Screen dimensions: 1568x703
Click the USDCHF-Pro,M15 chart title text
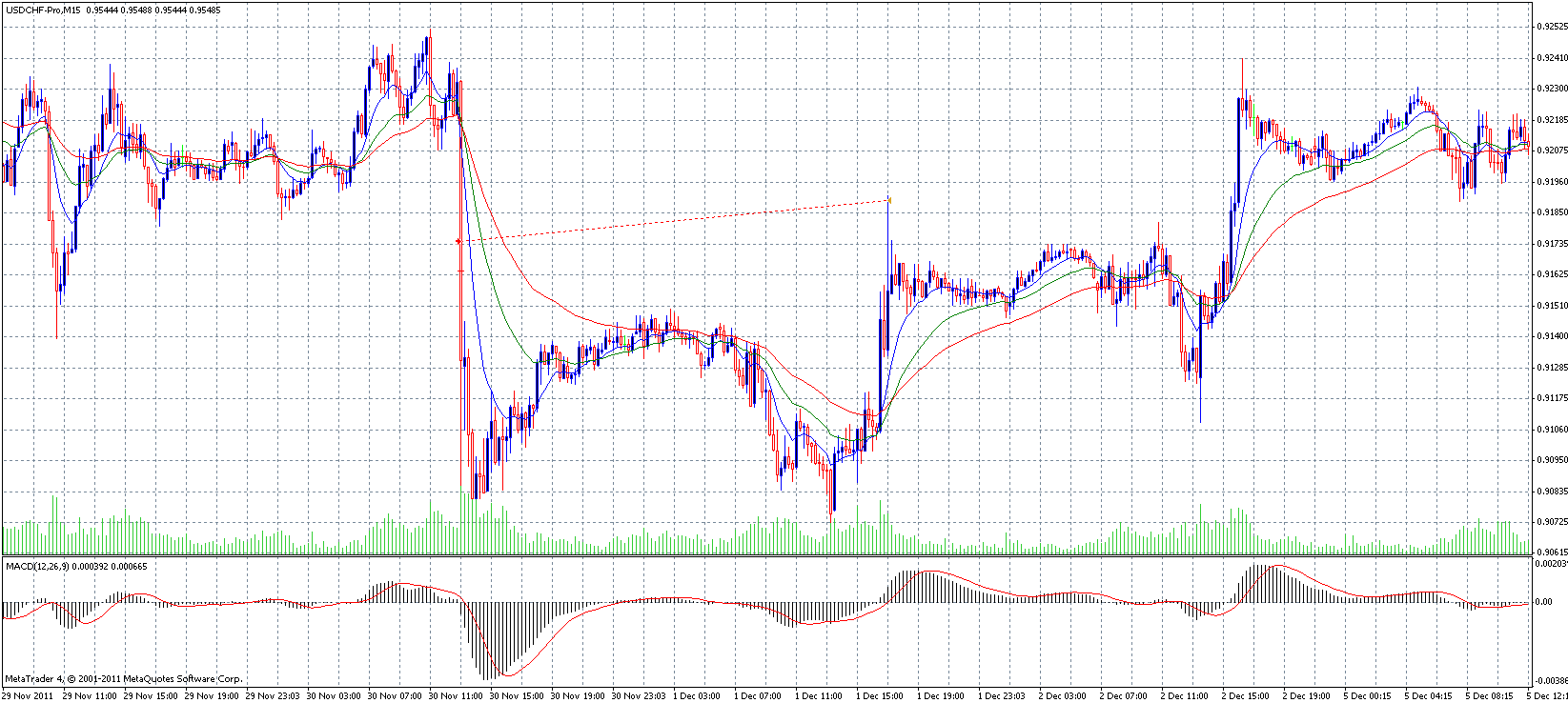point(42,10)
